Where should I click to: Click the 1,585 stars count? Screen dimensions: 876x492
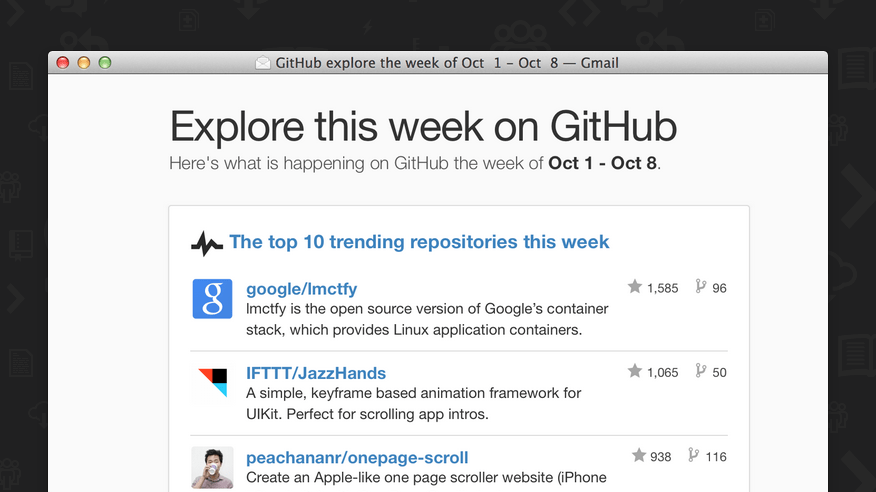(x=662, y=288)
